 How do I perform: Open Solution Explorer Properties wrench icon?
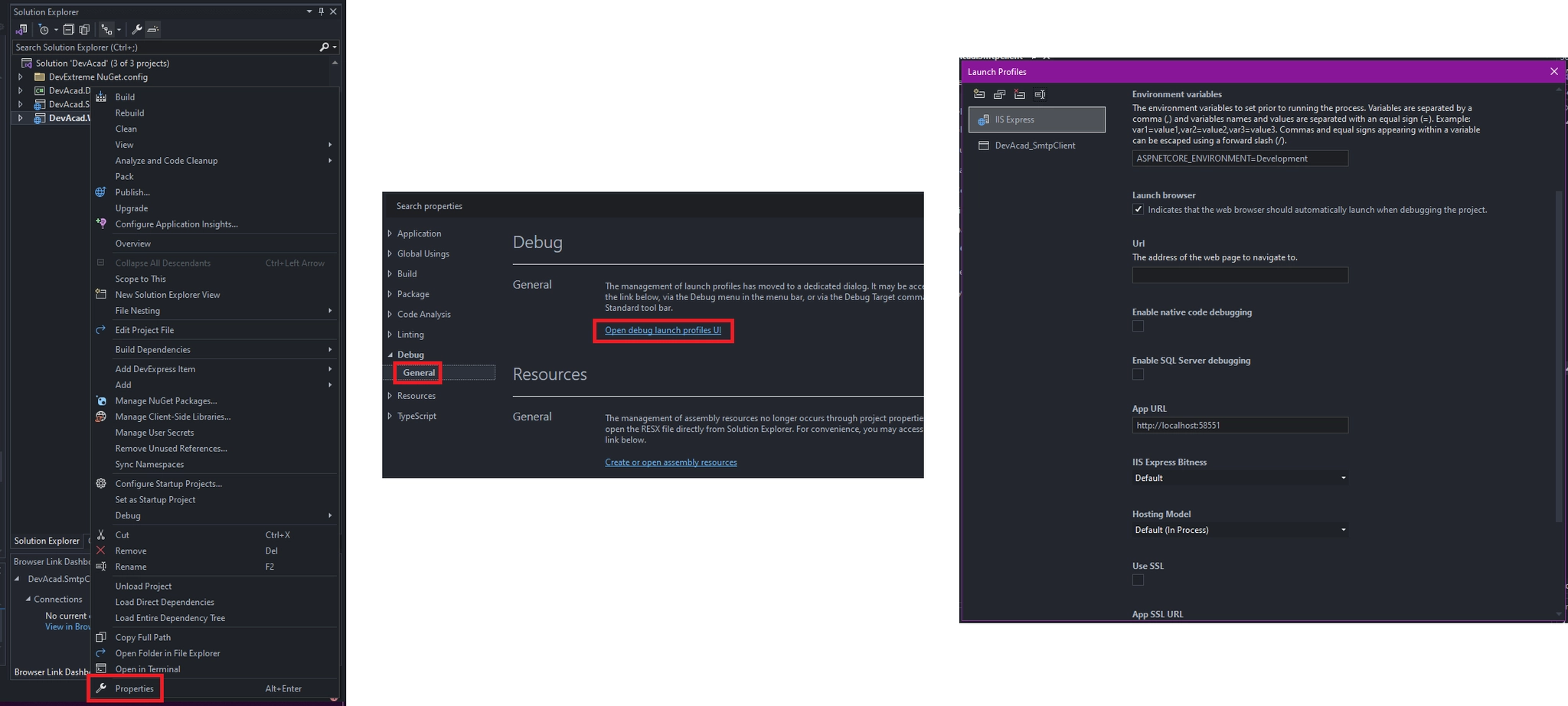pos(137,29)
